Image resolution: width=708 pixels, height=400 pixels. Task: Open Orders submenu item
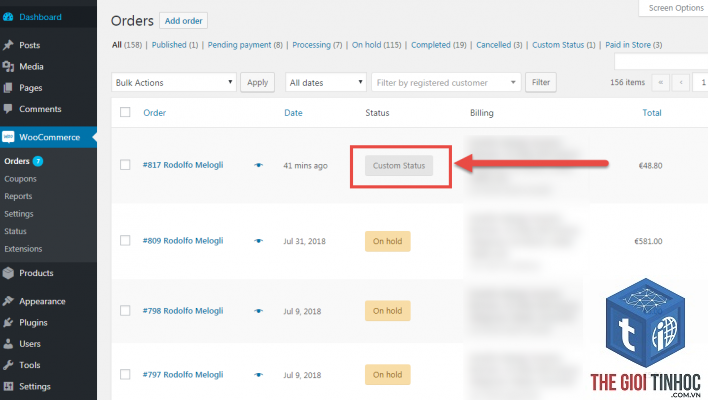[17, 161]
